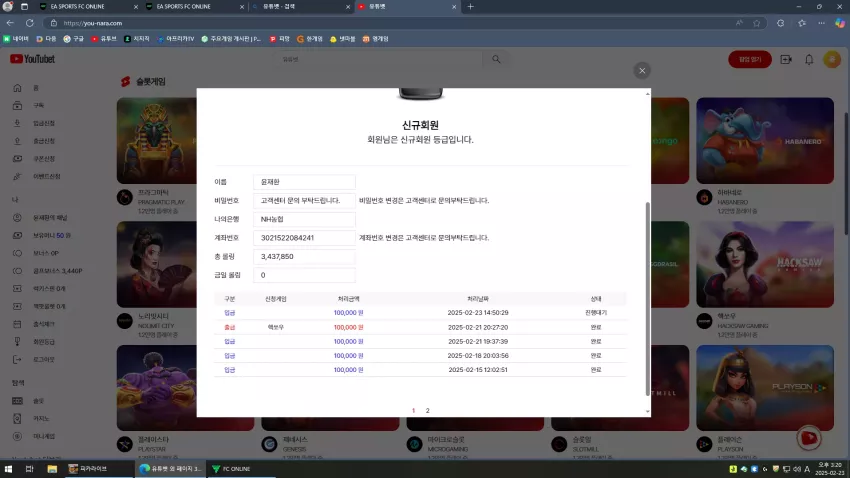Open the Playson game thumbnail
The width and height of the screenshot is (850, 478).
click(x=765, y=388)
